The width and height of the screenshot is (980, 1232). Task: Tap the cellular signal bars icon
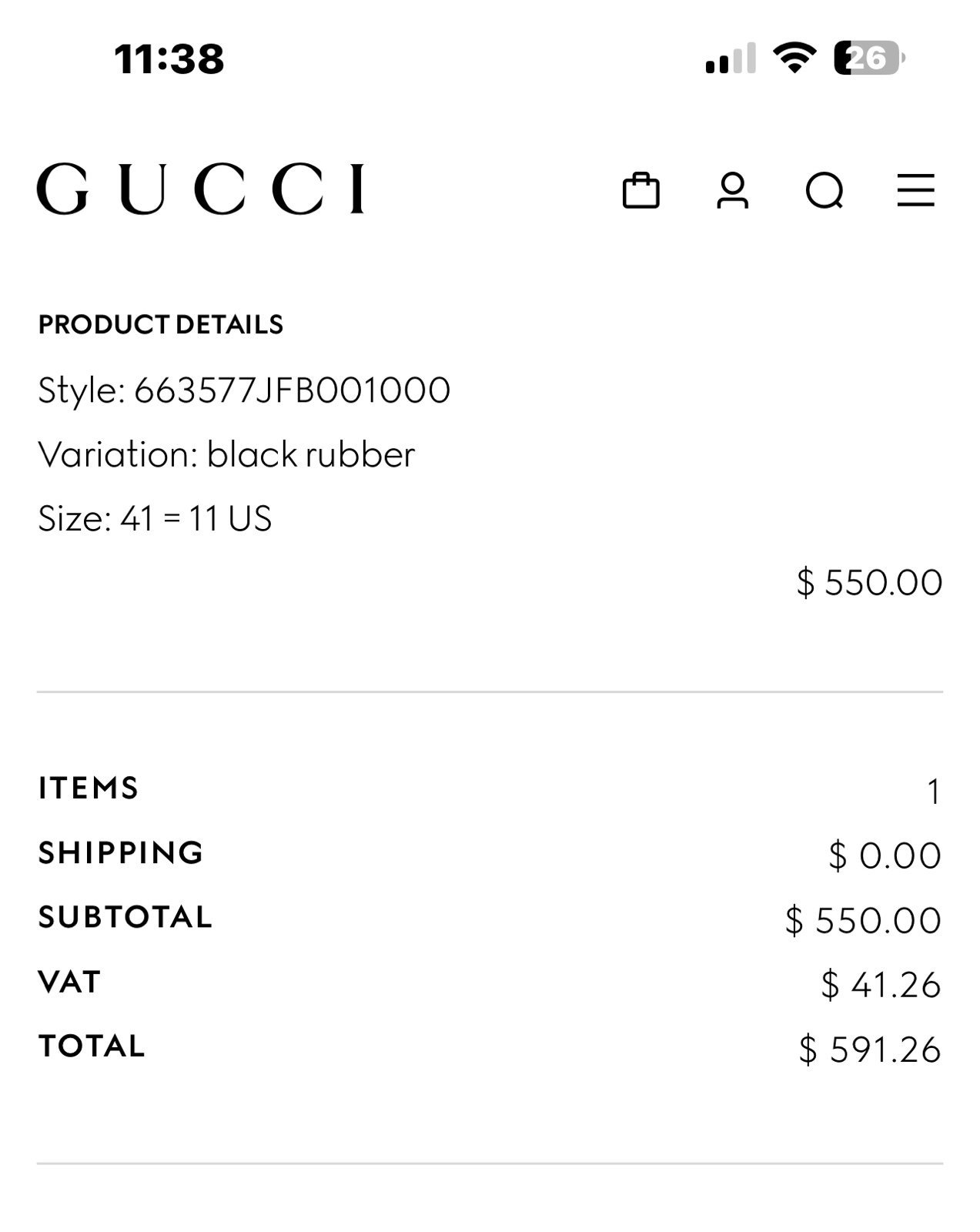(x=731, y=59)
